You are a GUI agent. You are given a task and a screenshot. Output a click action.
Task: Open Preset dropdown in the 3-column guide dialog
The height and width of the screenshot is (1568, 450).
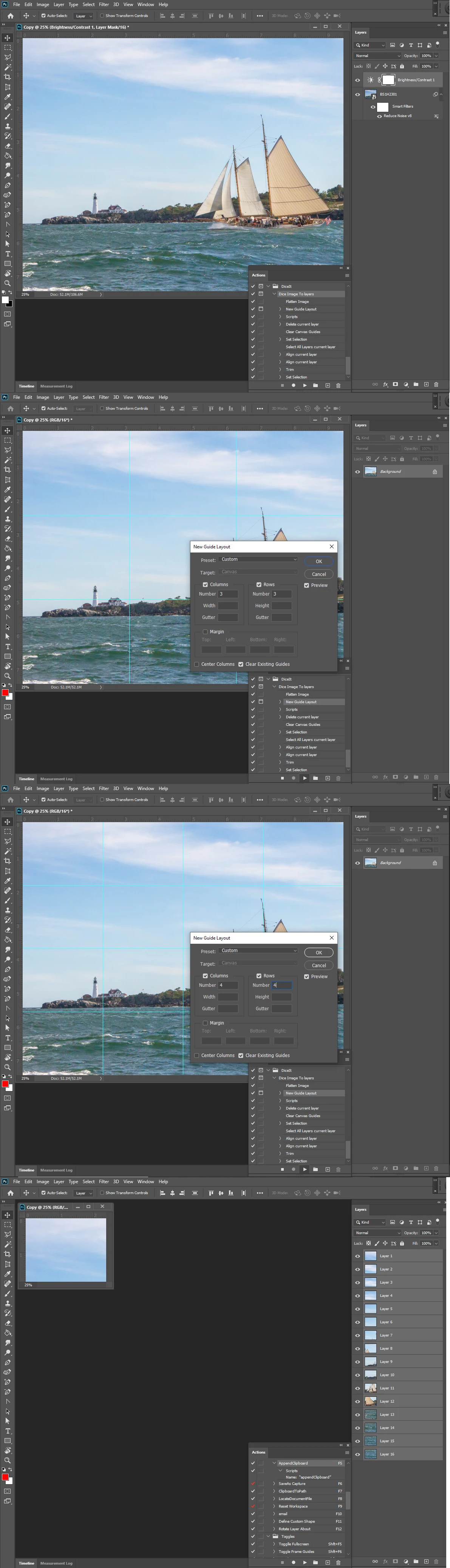tap(258, 559)
